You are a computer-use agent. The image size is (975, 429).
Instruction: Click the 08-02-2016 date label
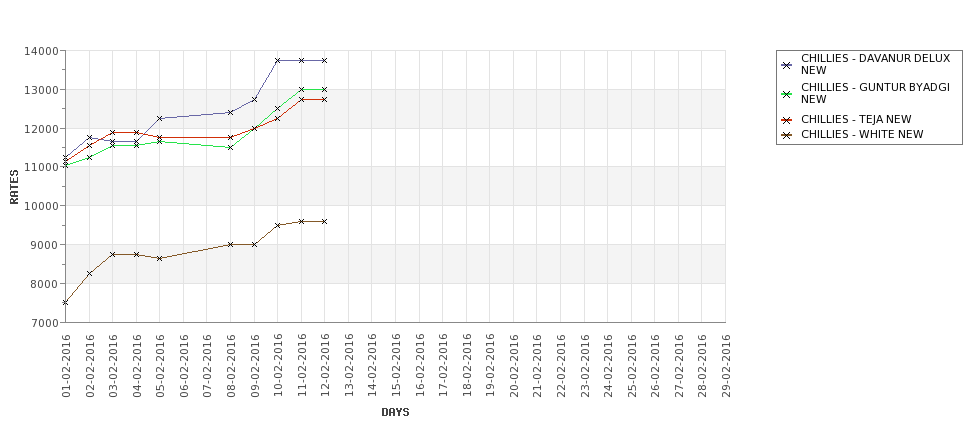tap(231, 366)
